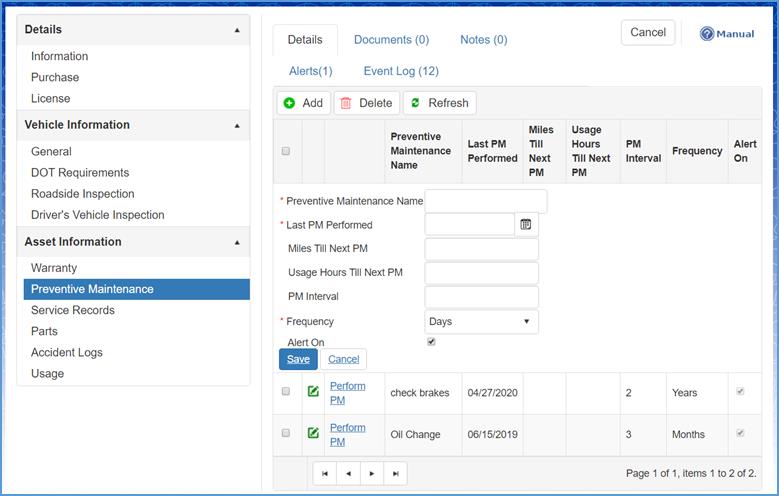Open the Manual help link
The height and width of the screenshot is (496, 779).
tap(727, 34)
